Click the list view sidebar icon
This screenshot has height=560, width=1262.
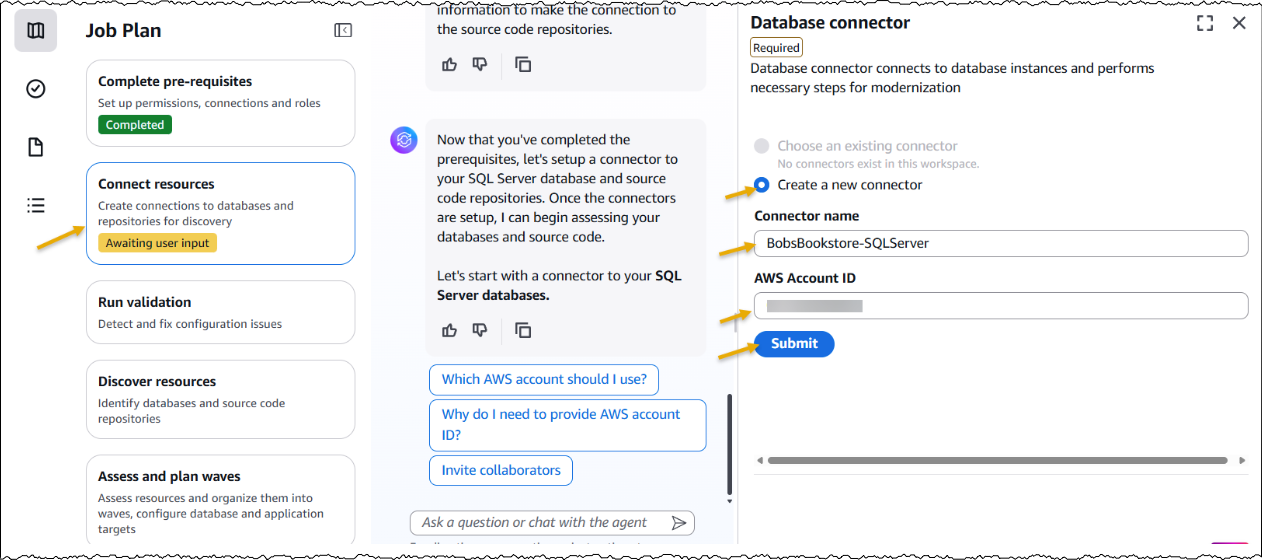pyautogui.click(x=36, y=206)
